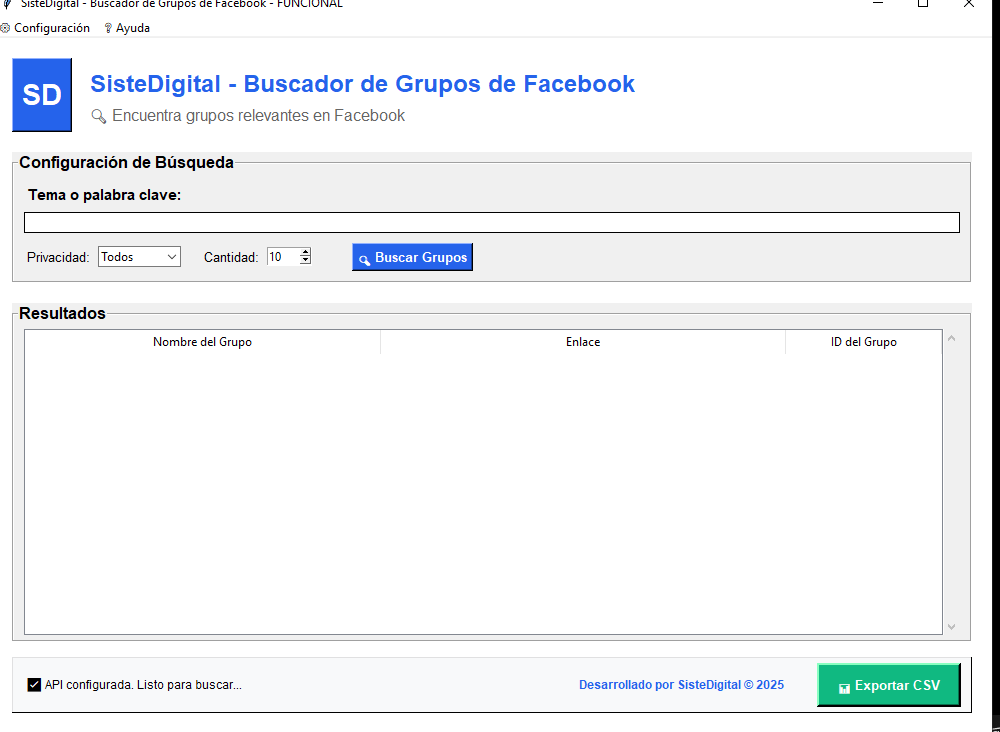Click the SisteDigital Buscador de Grupos title
Image resolution: width=1000 pixels, height=732 pixels.
click(x=362, y=84)
